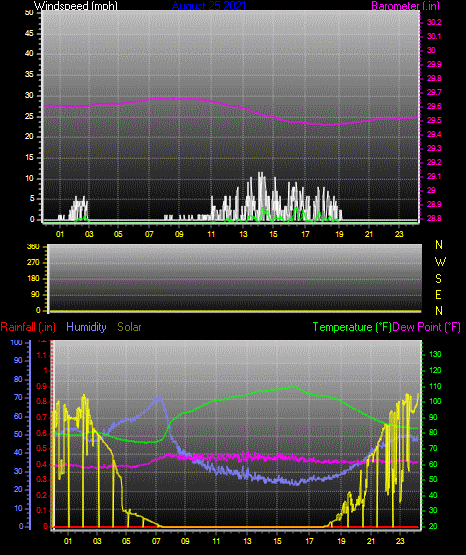Click the 'Rainfall (.in)' legend label
Viewport: 466px width, 555px height.
(x=28, y=327)
